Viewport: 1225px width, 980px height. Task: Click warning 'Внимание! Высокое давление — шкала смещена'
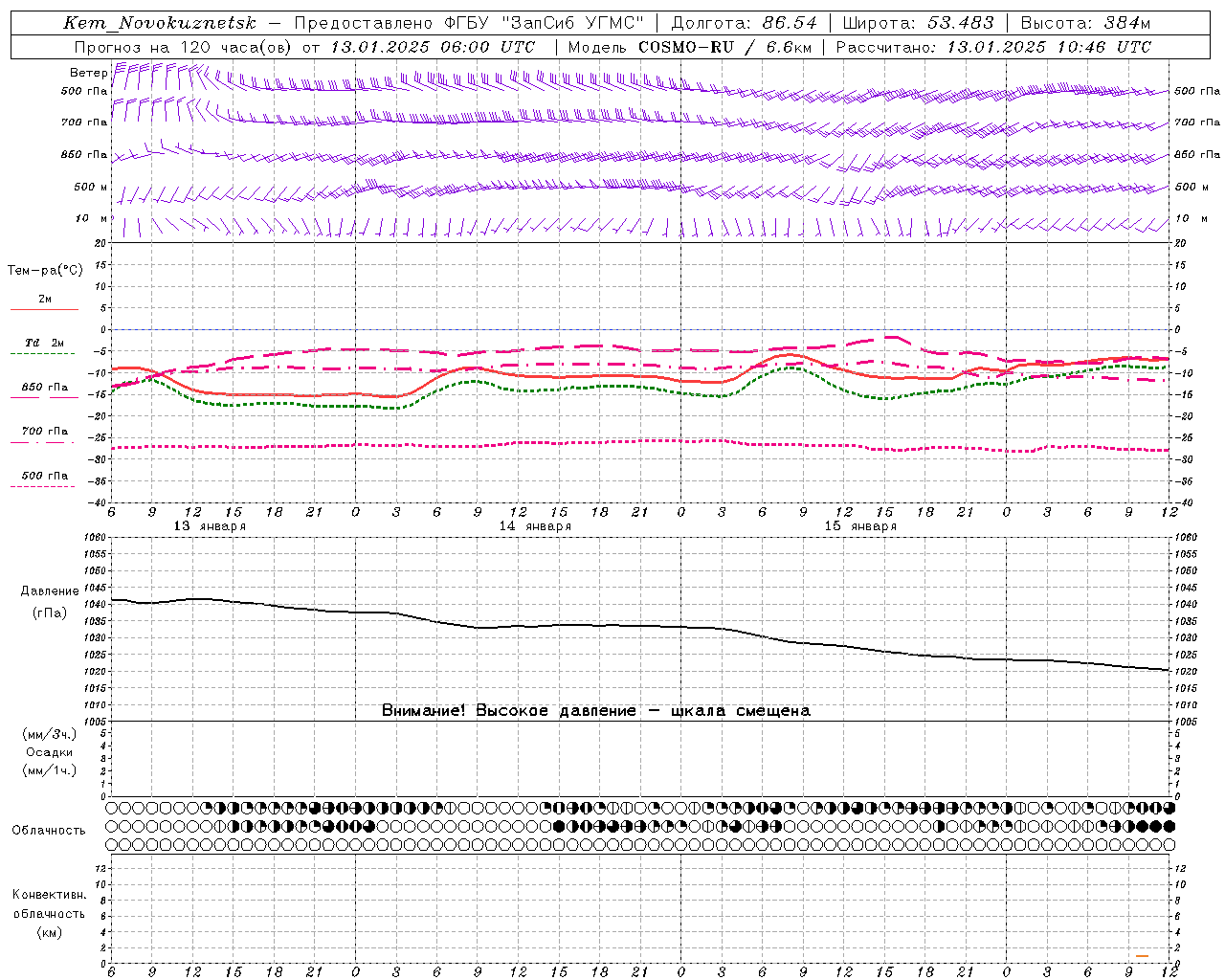click(596, 711)
